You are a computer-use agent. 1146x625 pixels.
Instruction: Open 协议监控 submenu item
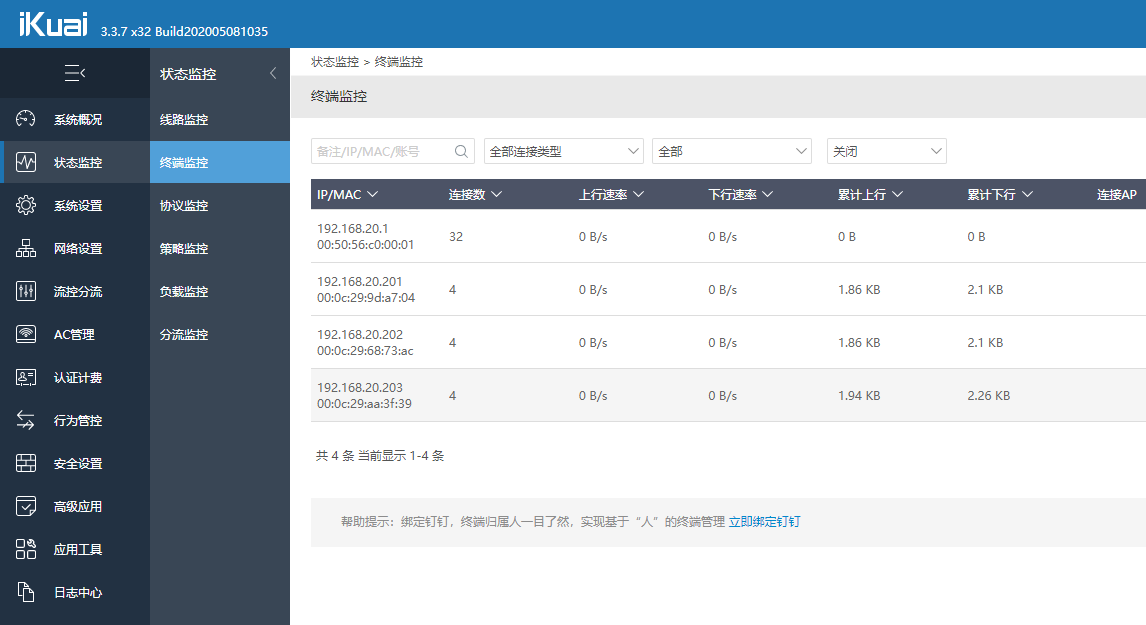coord(184,206)
